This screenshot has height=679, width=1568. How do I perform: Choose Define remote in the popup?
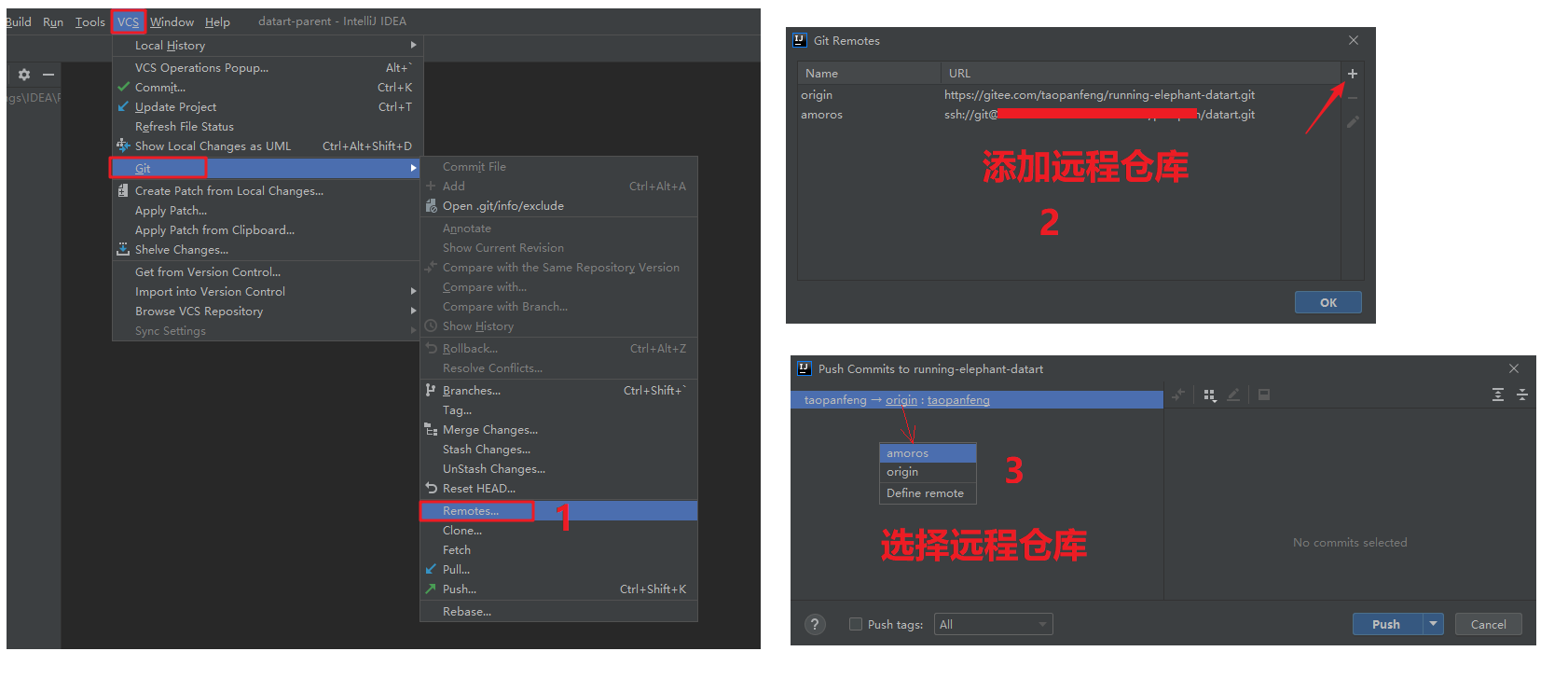click(928, 492)
